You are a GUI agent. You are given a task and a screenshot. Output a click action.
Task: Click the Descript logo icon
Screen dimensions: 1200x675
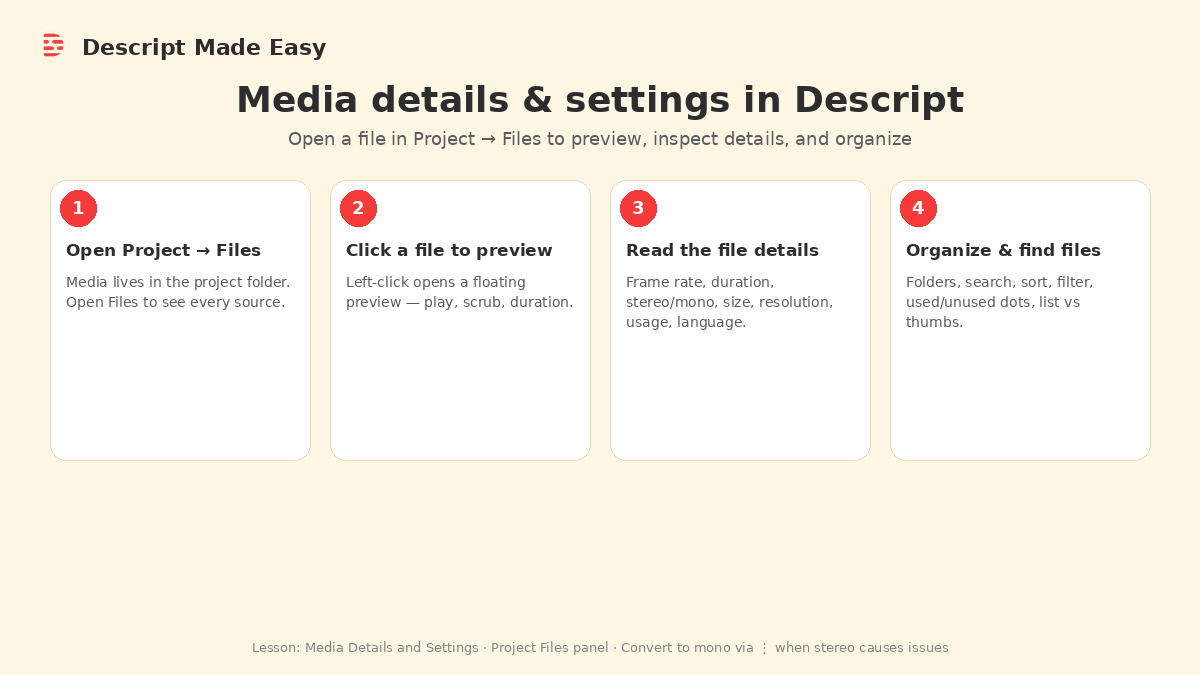(53, 45)
